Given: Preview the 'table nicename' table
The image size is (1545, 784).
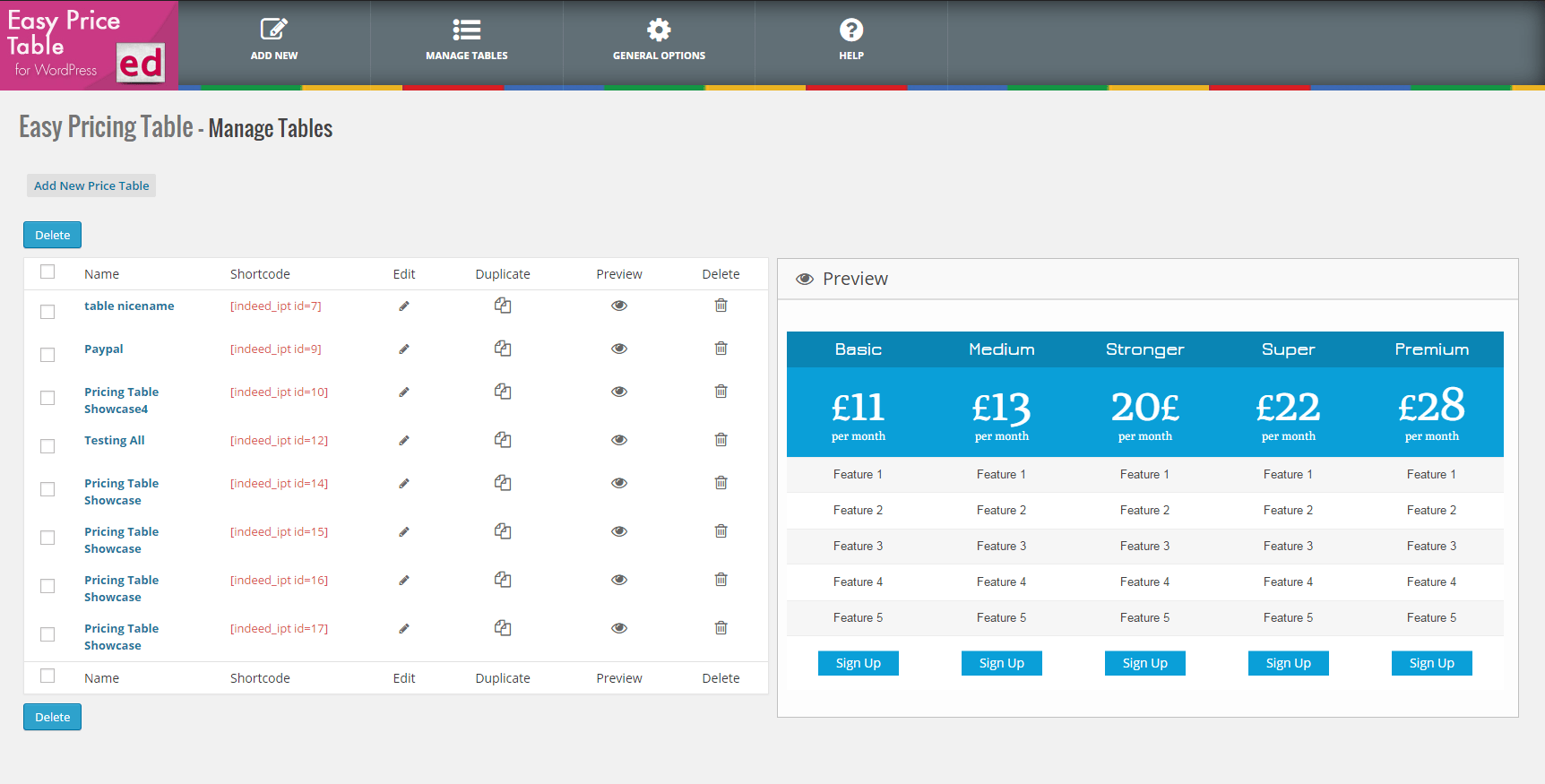Looking at the screenshot, I should pyautogui.click(x=619, y=306).
